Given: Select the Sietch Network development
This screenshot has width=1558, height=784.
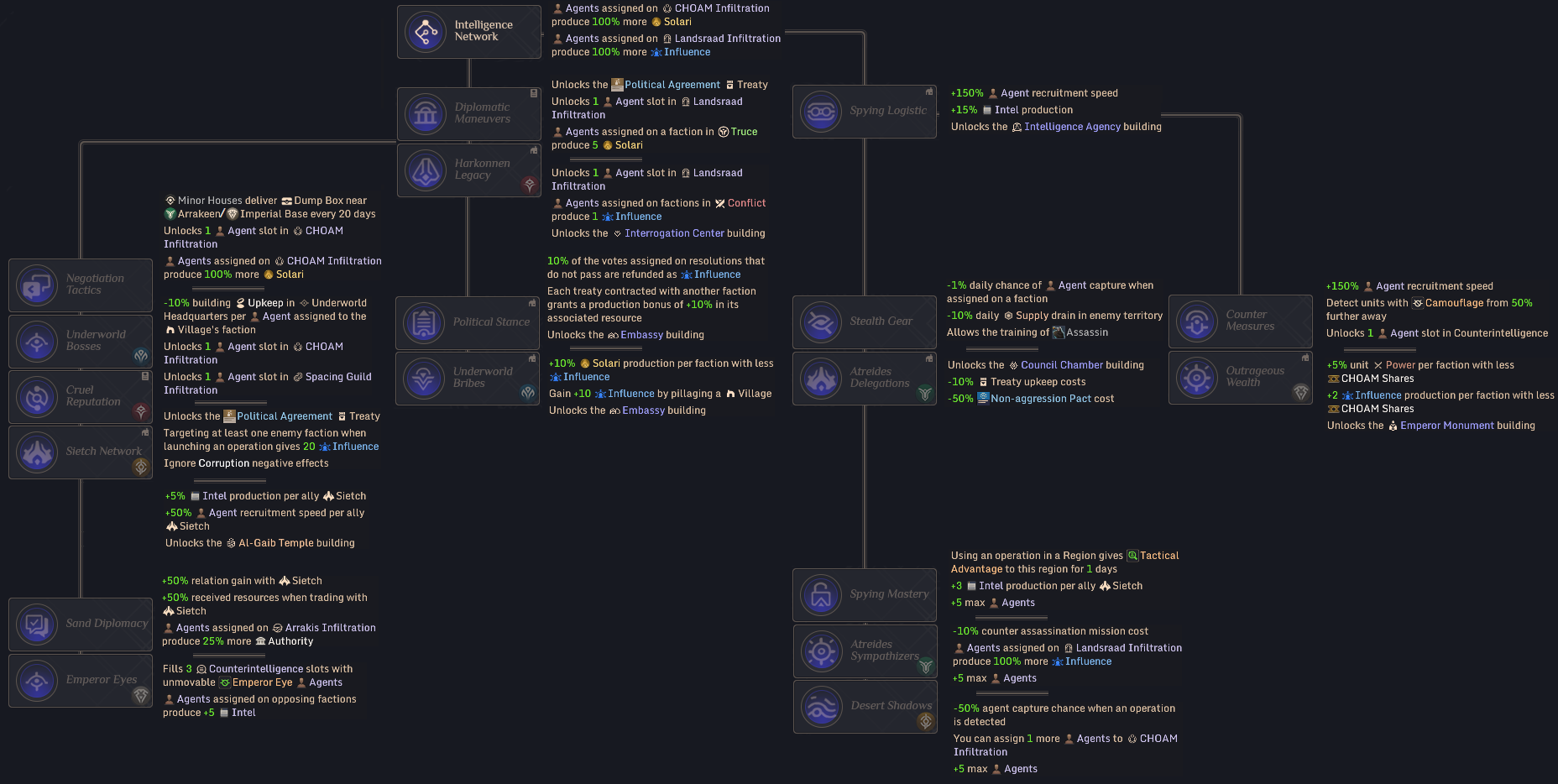Looking at the screenshot, I should [81, 452].
